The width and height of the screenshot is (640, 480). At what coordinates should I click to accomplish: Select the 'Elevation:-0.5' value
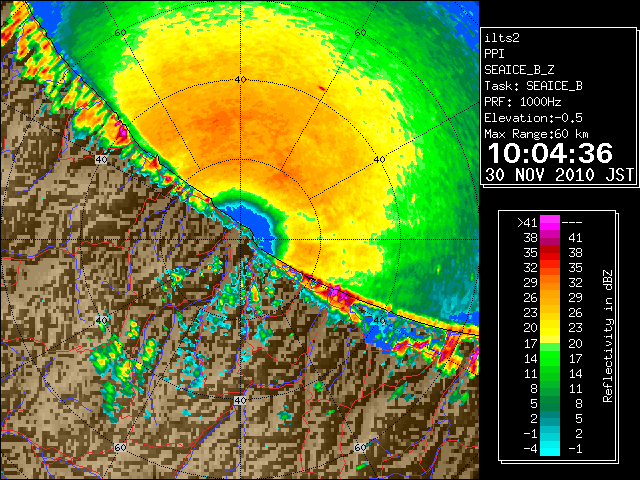533,118
